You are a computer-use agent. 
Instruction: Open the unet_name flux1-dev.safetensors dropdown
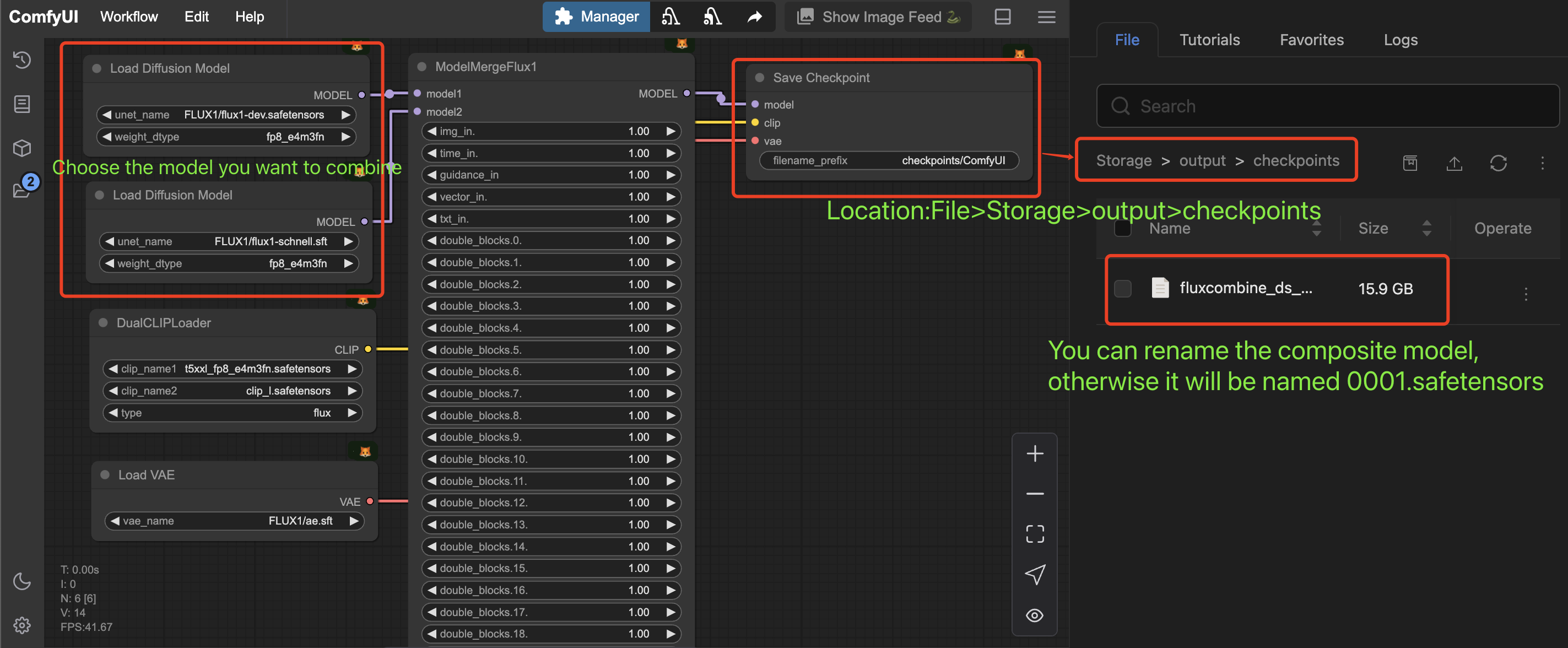(226, 115)
